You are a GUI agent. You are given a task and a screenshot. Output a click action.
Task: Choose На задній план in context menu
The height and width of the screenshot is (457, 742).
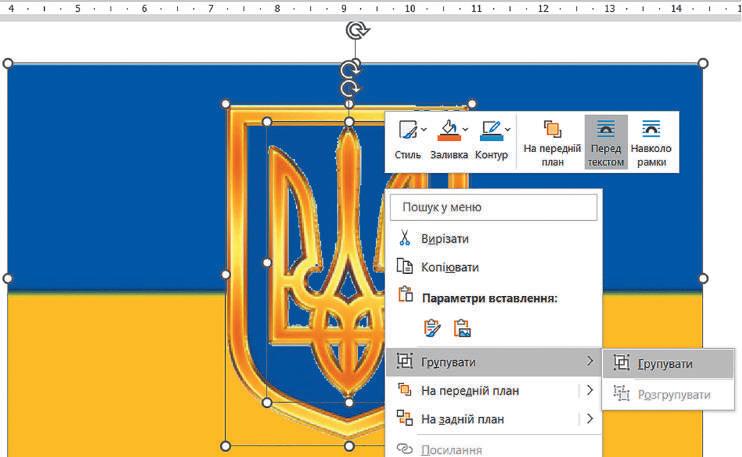click(x=494, y=419)
